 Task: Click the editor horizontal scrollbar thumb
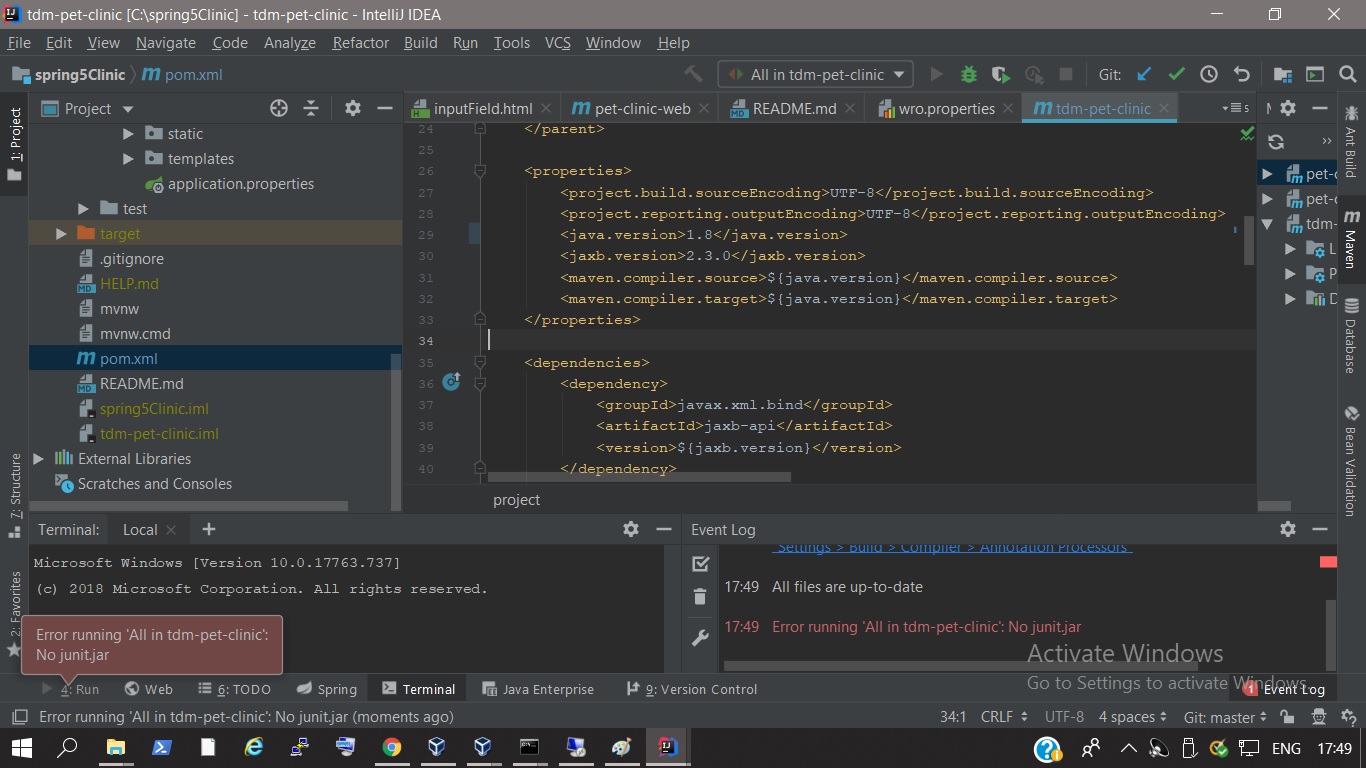coord(639,477)
